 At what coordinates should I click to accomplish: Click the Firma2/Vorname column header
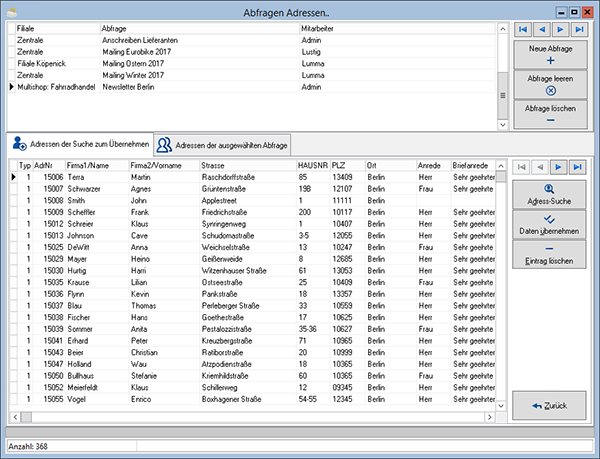tap(165, 166)
